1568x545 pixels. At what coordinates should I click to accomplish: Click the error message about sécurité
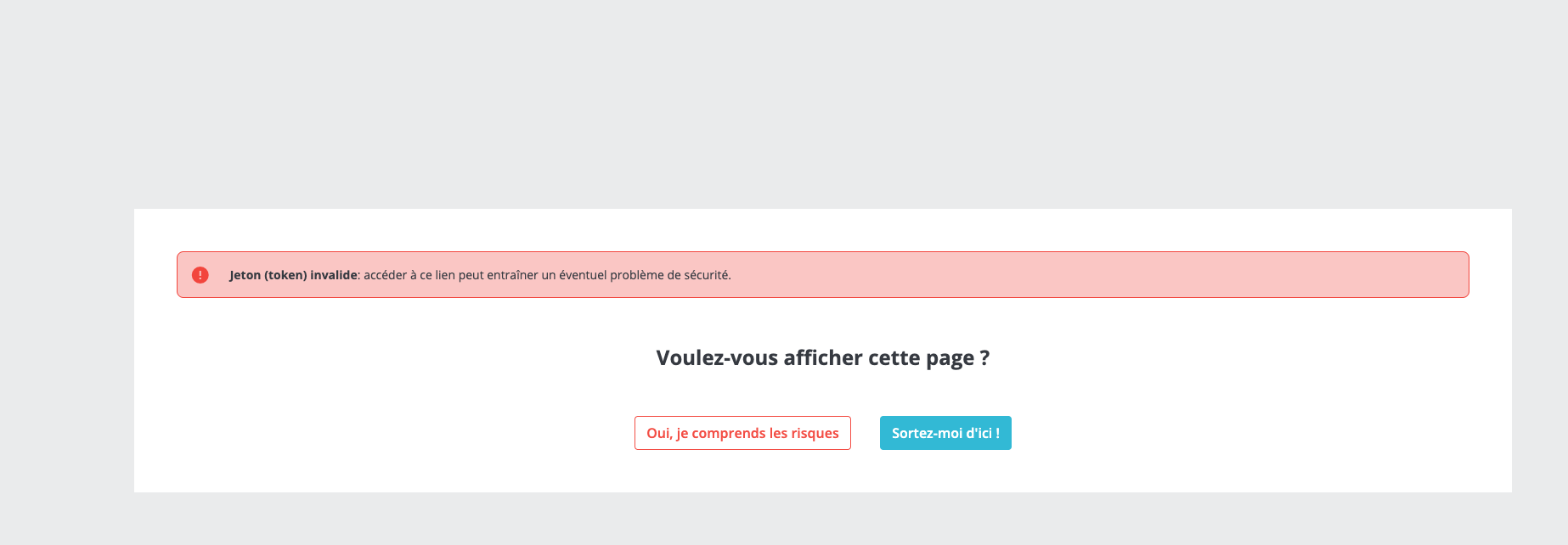coord(547,275)
